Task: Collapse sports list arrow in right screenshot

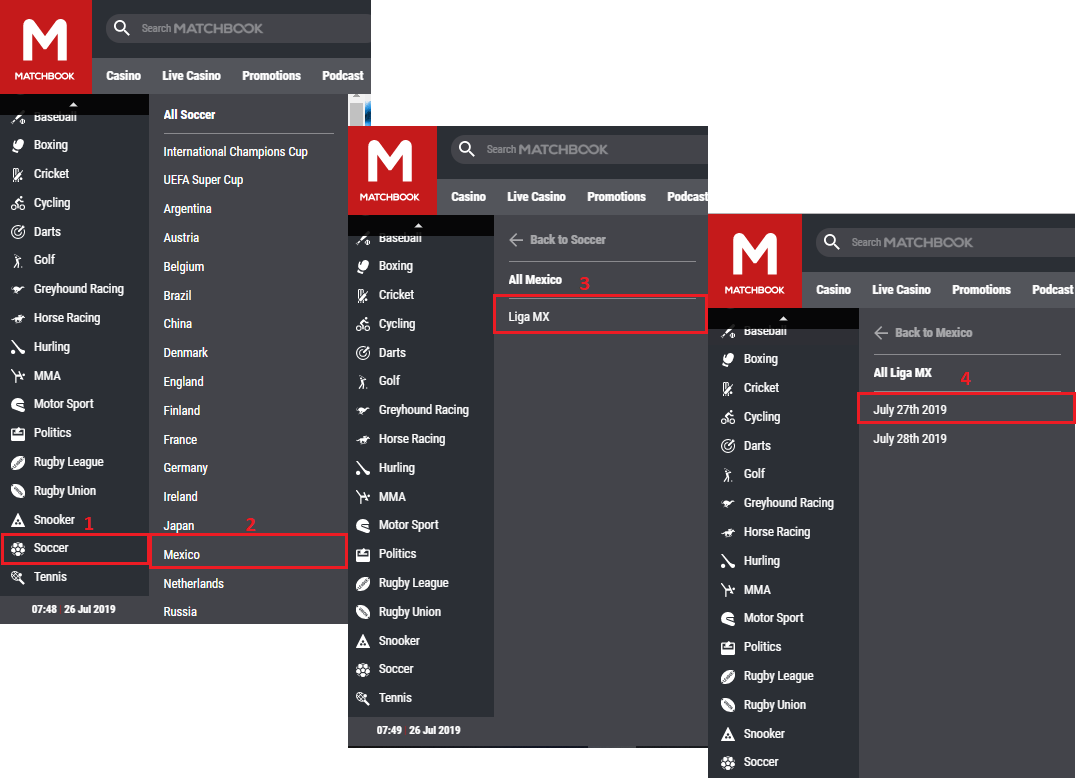Action: coord(783,318)
